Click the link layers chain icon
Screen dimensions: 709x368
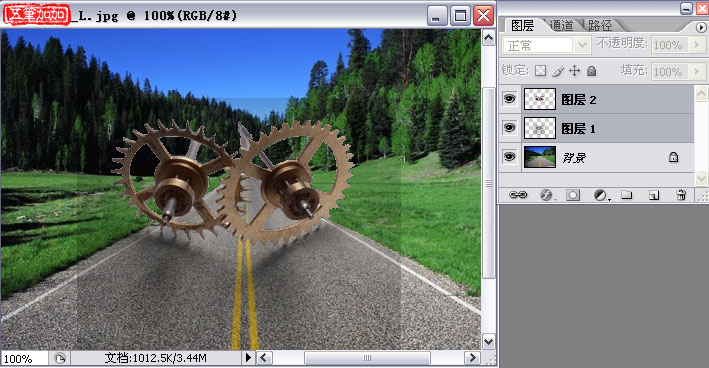(x=518, y=195)
